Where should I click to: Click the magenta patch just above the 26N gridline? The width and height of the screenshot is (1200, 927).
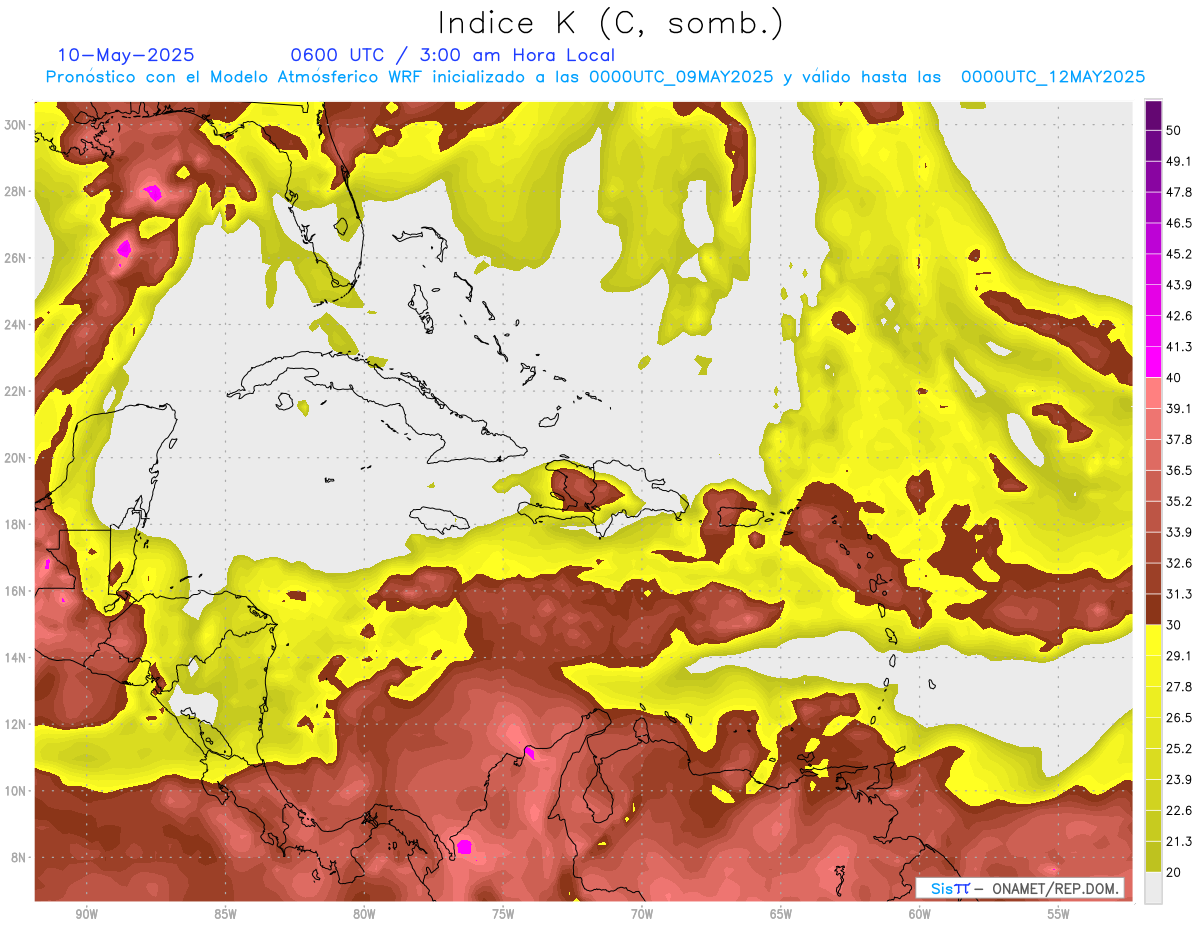124,247
